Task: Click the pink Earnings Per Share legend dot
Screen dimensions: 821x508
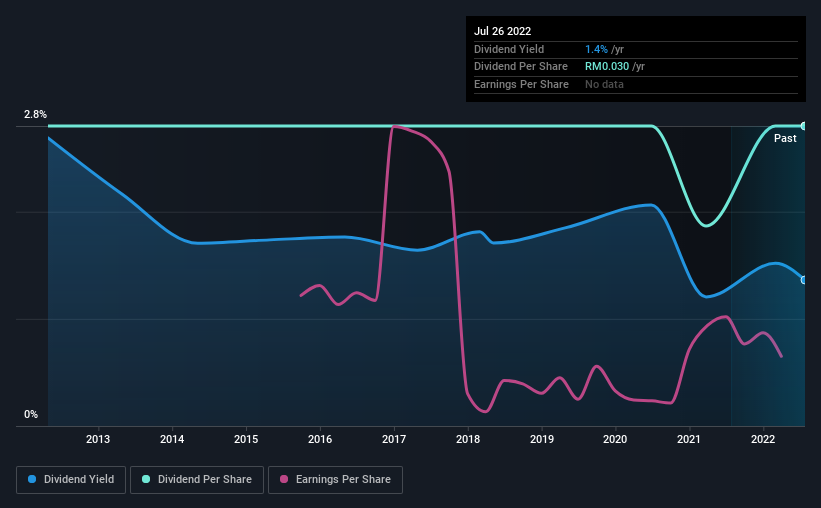Action: 284,479
